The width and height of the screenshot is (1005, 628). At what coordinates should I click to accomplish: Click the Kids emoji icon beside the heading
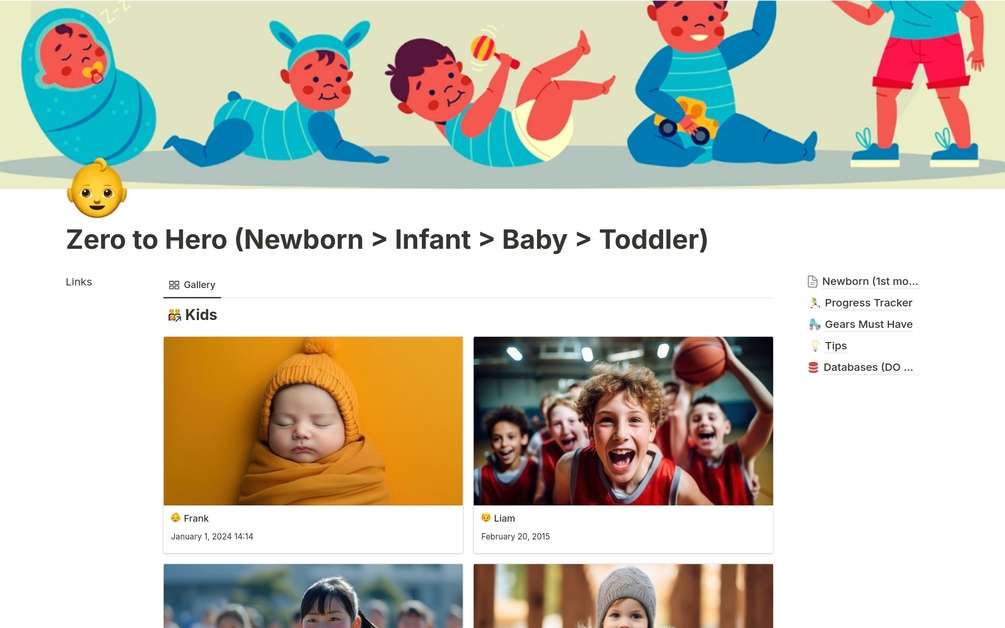pos(174,315)
